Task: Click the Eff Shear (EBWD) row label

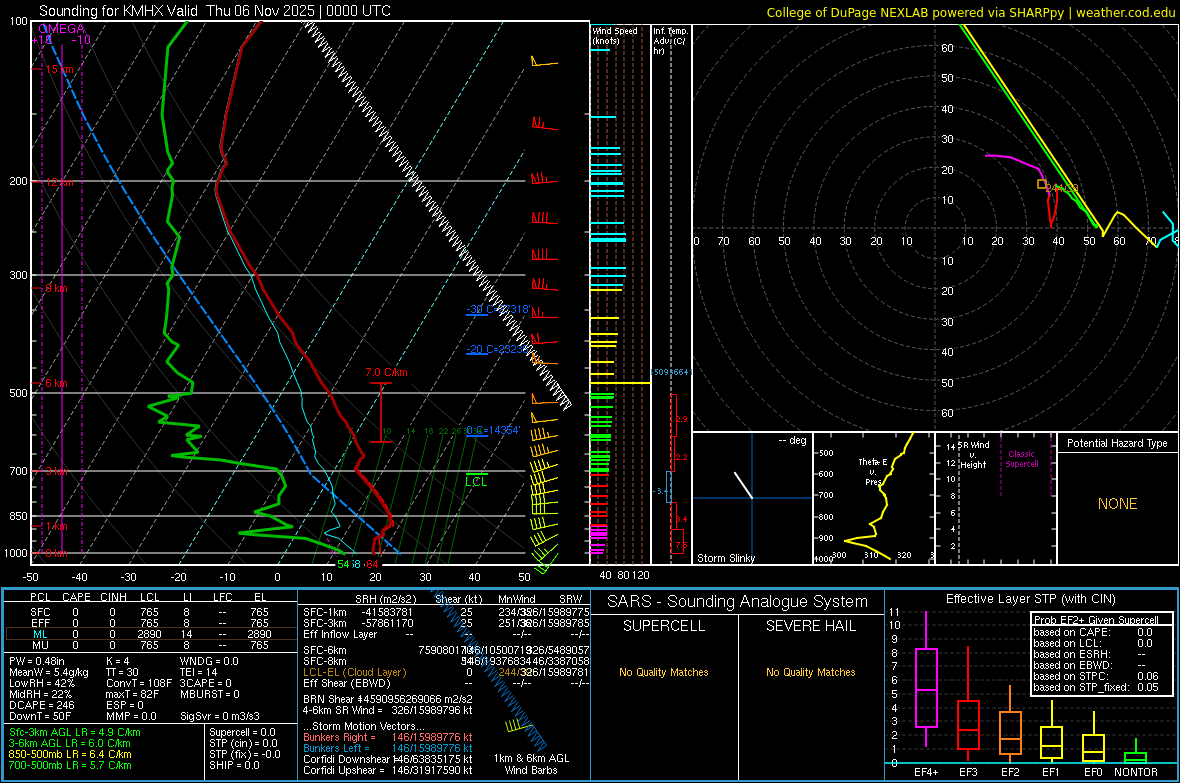Action: (x=347, y=684)
